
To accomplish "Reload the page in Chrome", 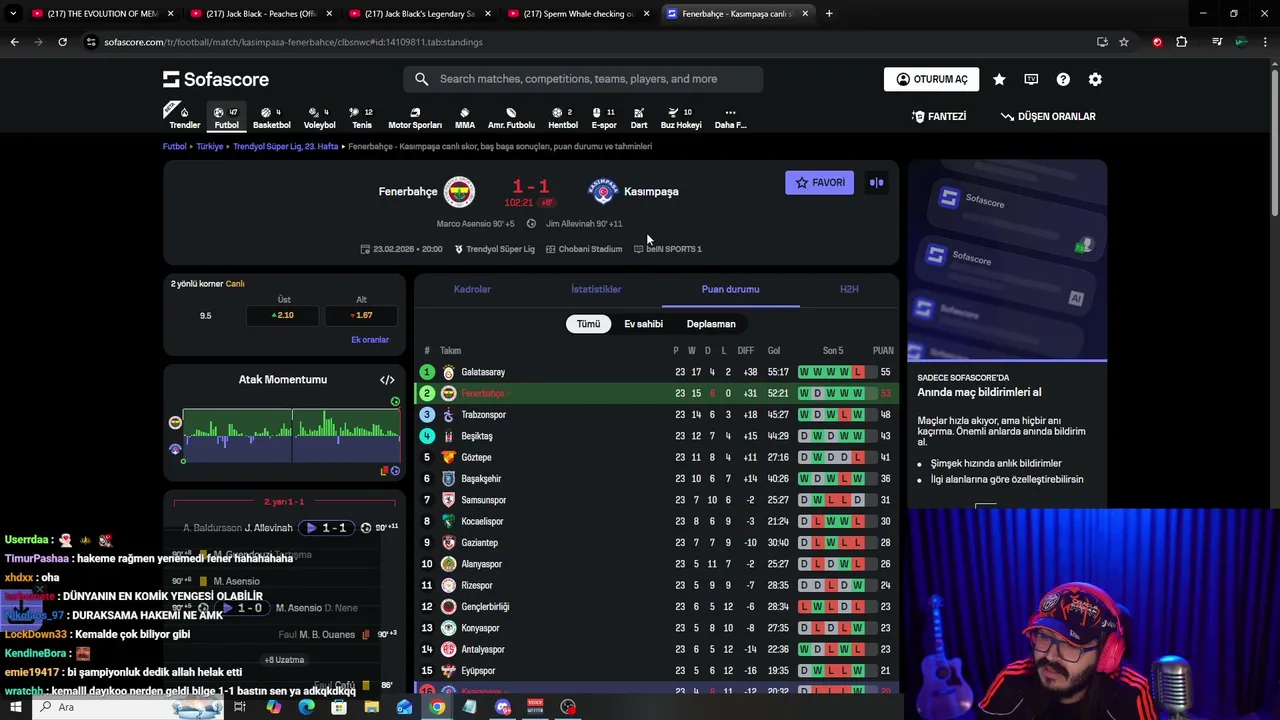I will tap(62, 42).
